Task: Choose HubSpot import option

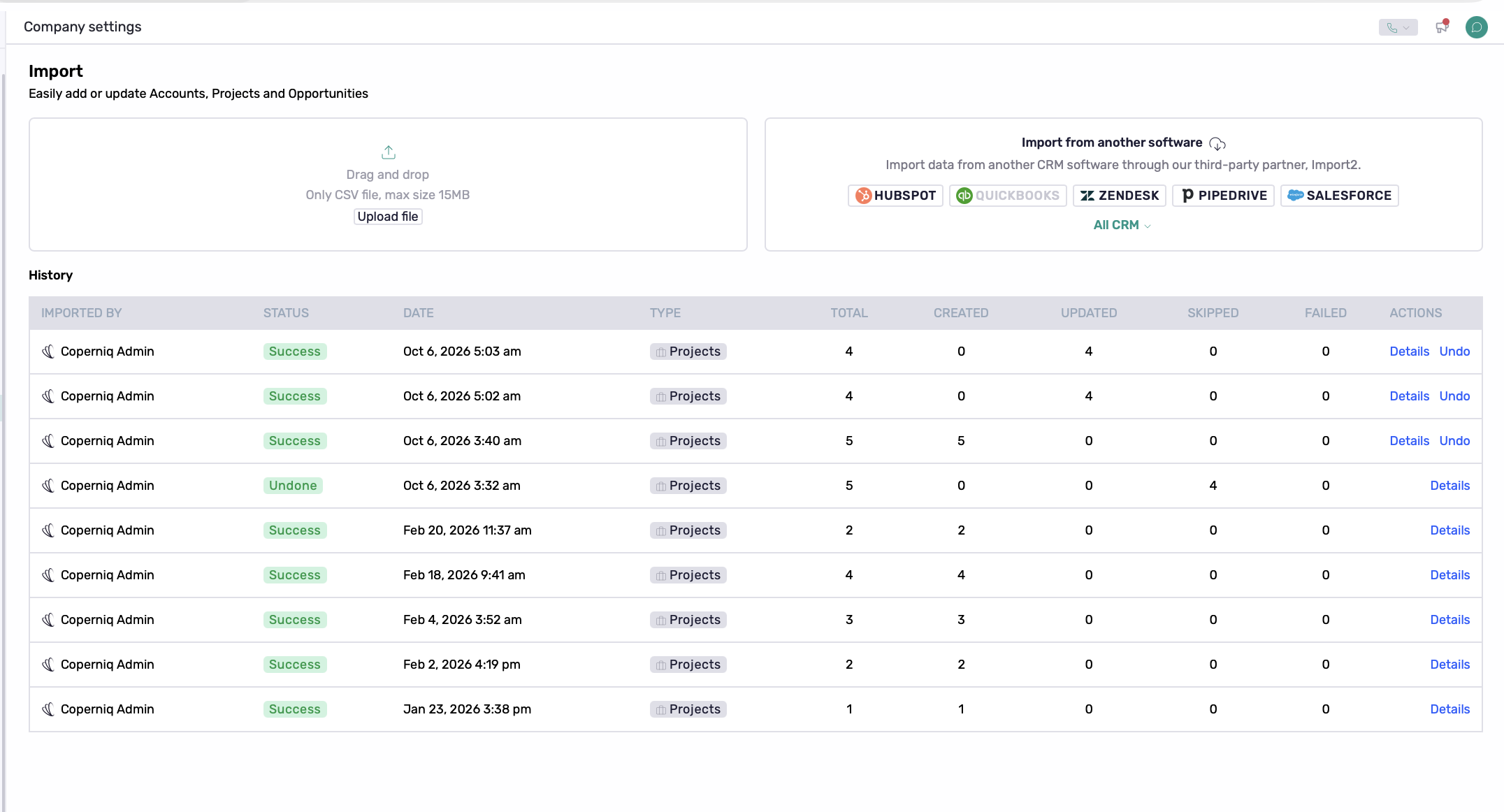Action: (895, 196)
